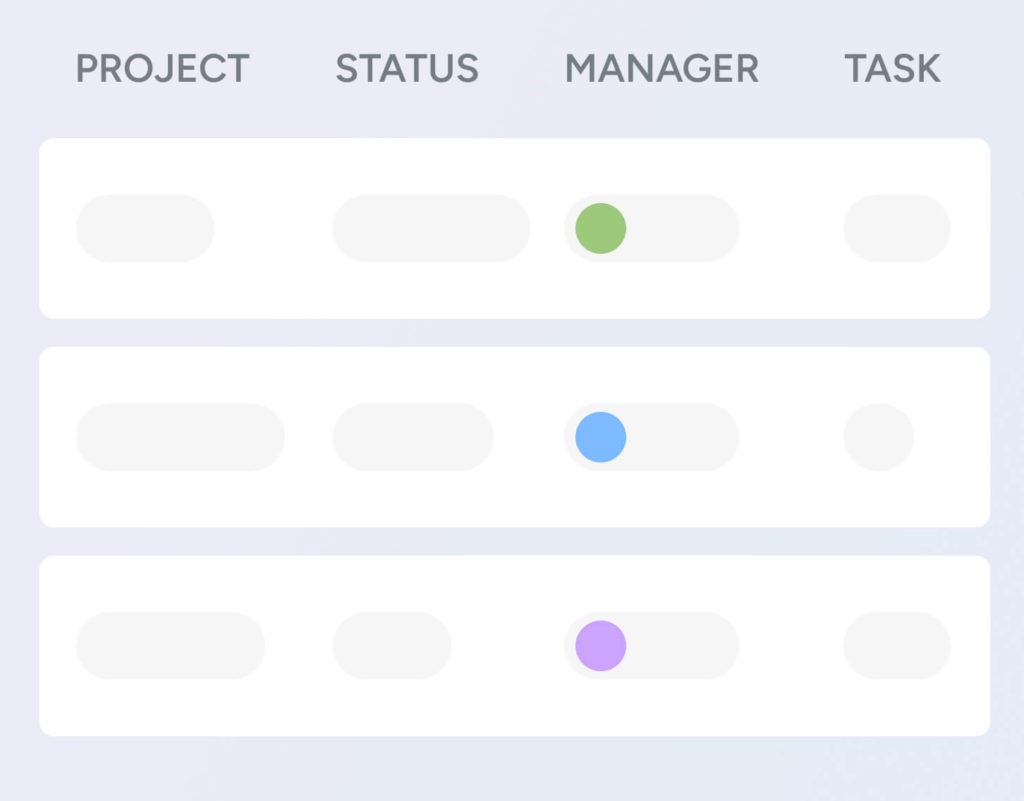Click the STATUS column header
The width and height of the screenshot is (1024, 801).
click(x=407, y=69)
